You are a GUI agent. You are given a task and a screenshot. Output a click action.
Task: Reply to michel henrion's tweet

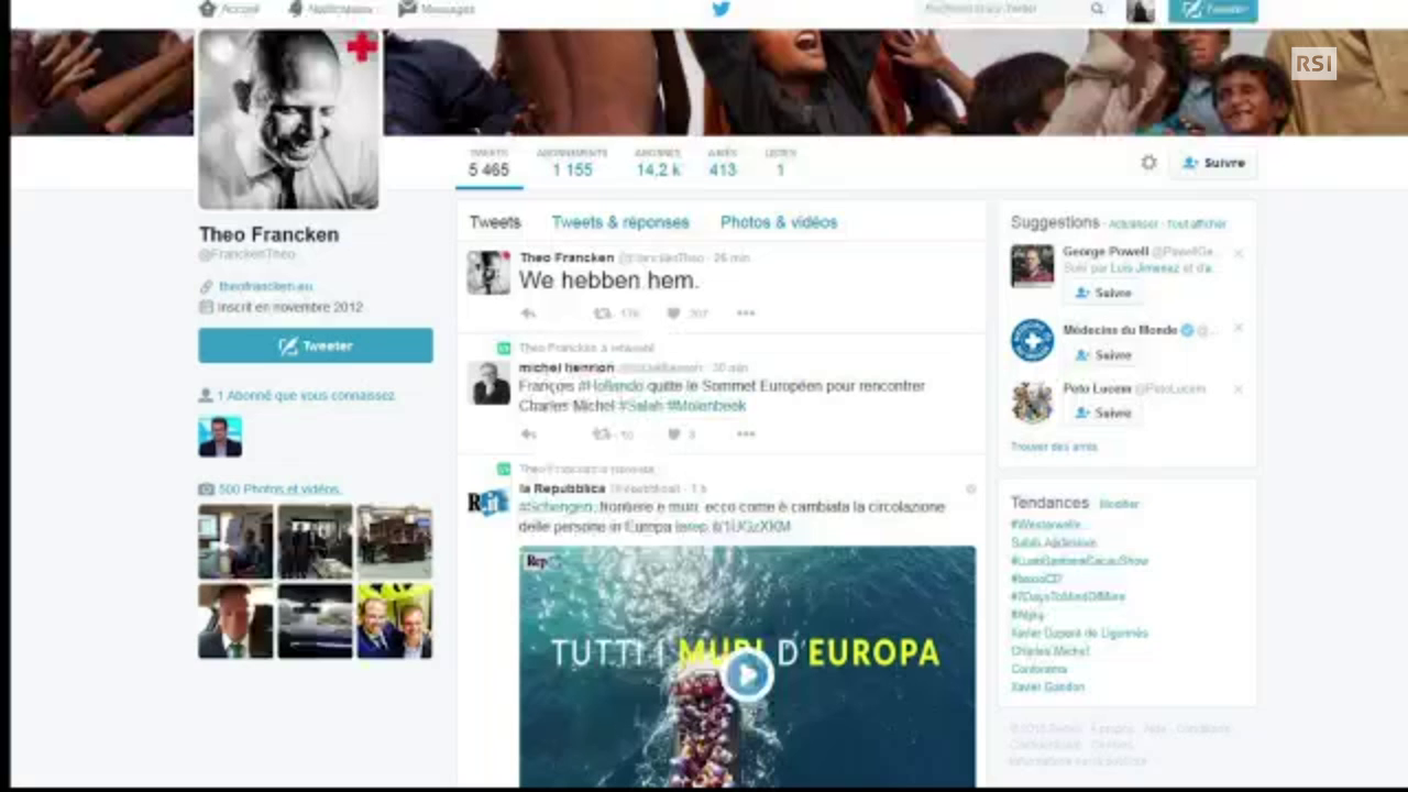[528, 434]
